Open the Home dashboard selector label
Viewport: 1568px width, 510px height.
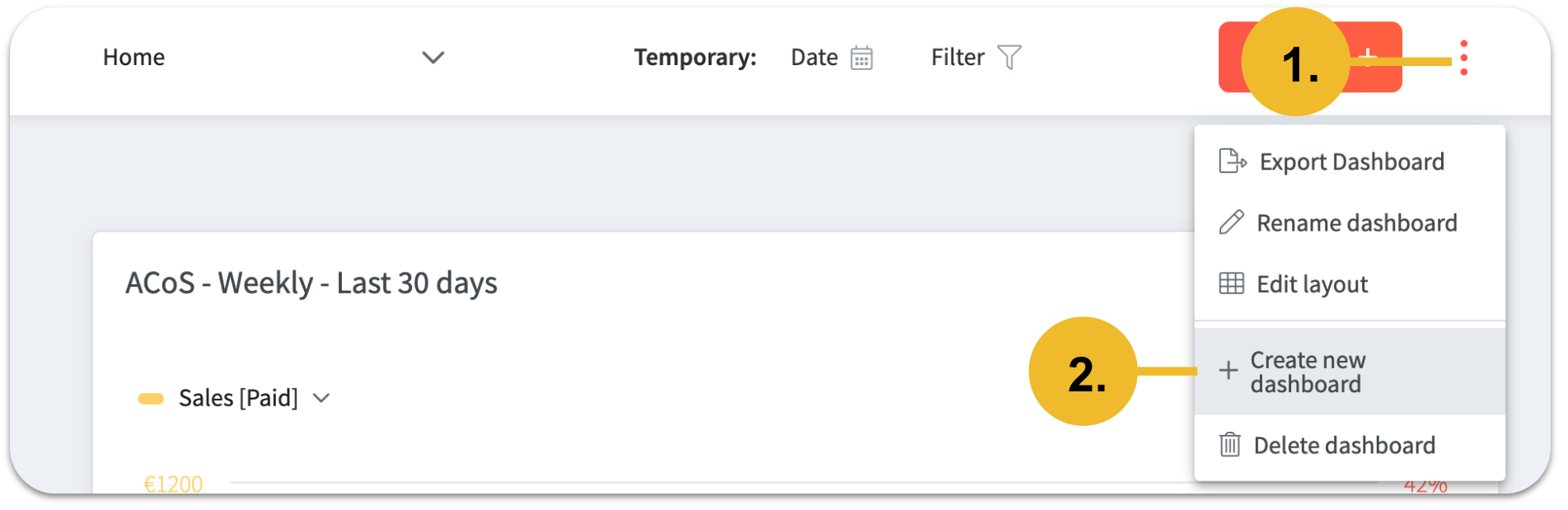click(133, 58)
